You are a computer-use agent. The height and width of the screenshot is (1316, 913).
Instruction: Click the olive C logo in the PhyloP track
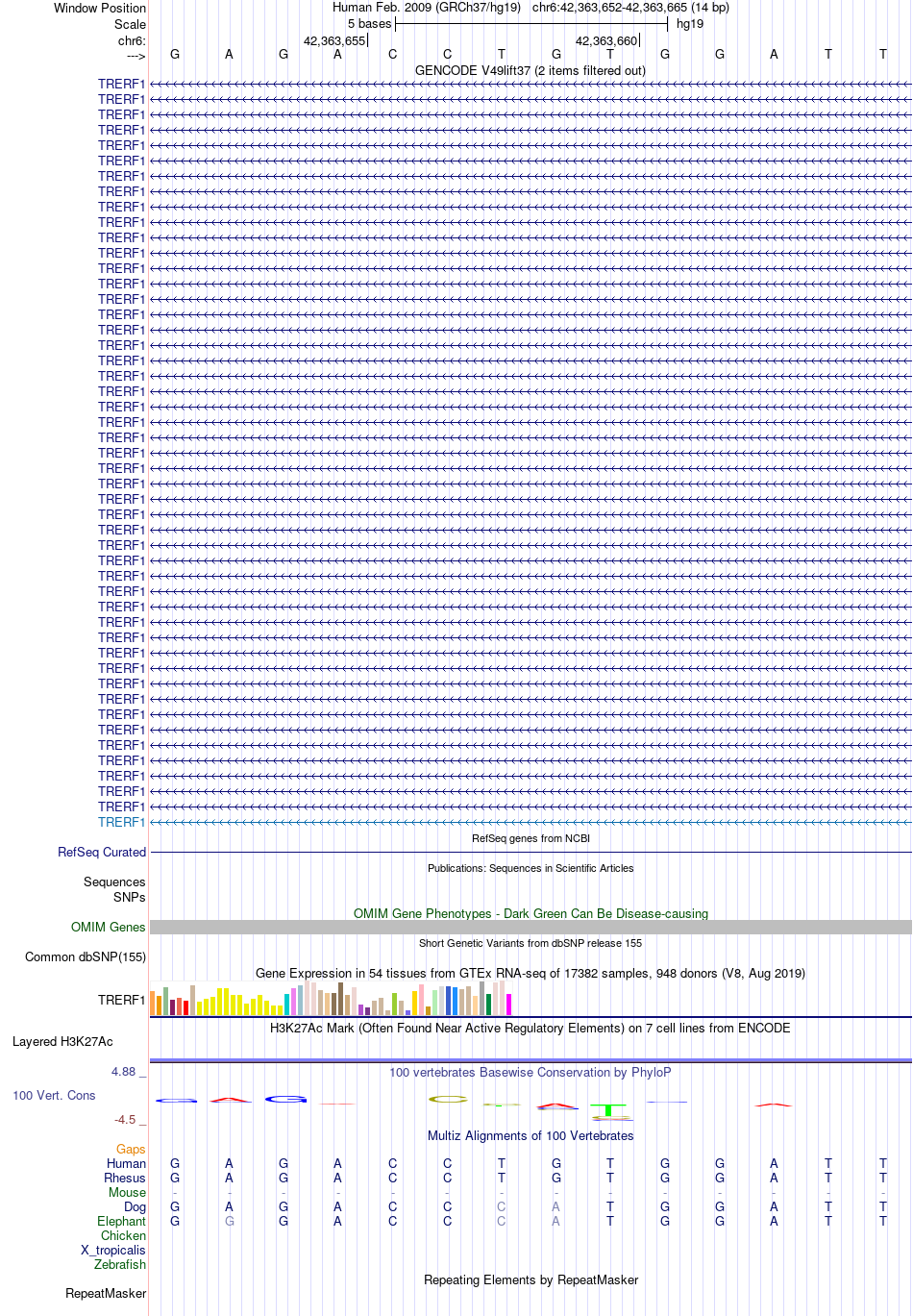click(448, 1098)
